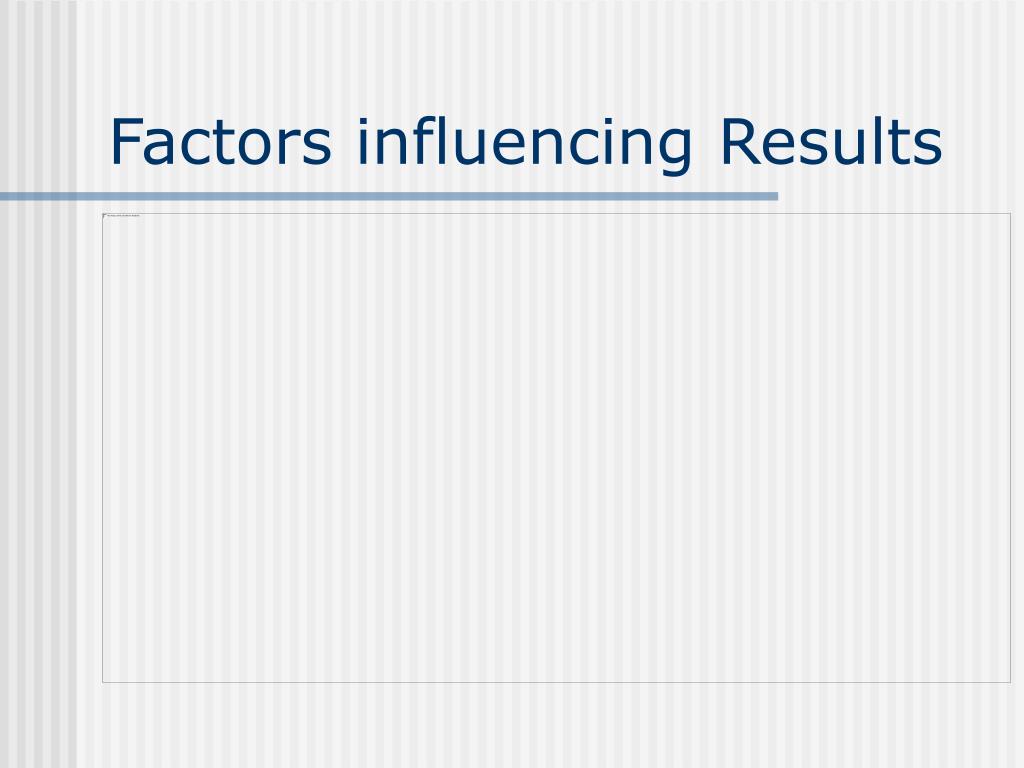
Task: Click the tiny error text beside broken image icon
Action: [x=123, y=216]
